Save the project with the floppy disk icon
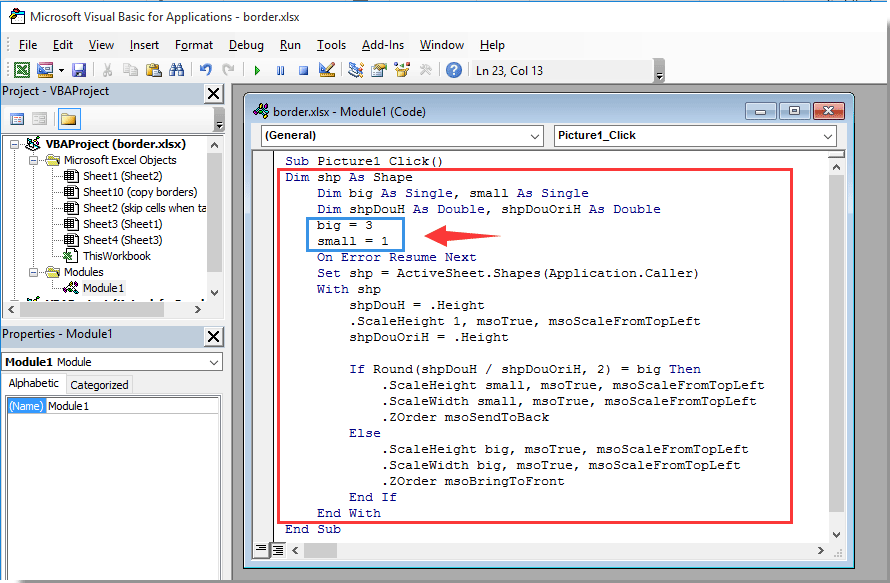The image size is (890, 583). coord(79,70)
